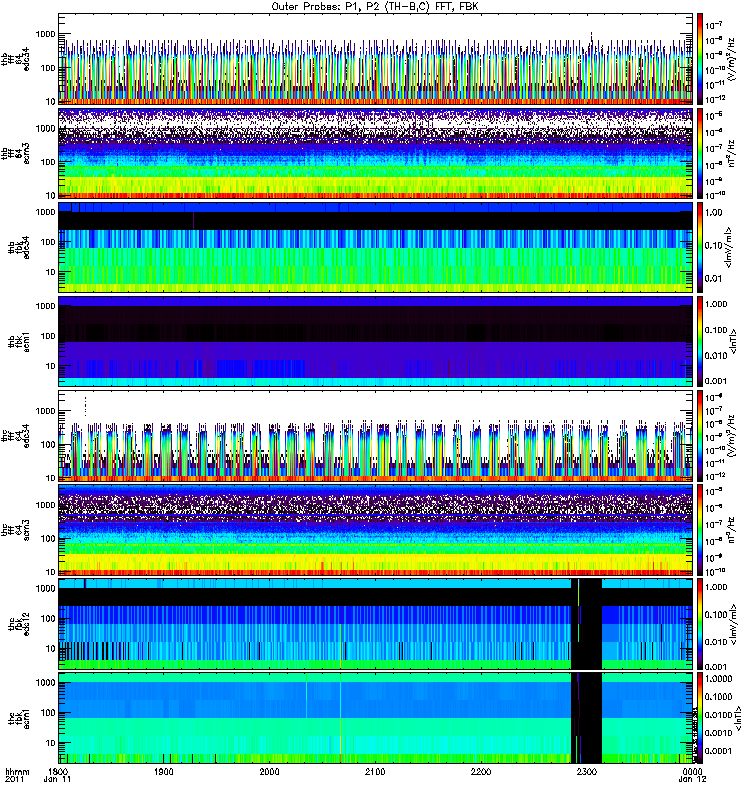Screen dimensions: 750x800
Task: Click the black data gap in thc fbk scm1 panel
Action: tap(587, 718)
